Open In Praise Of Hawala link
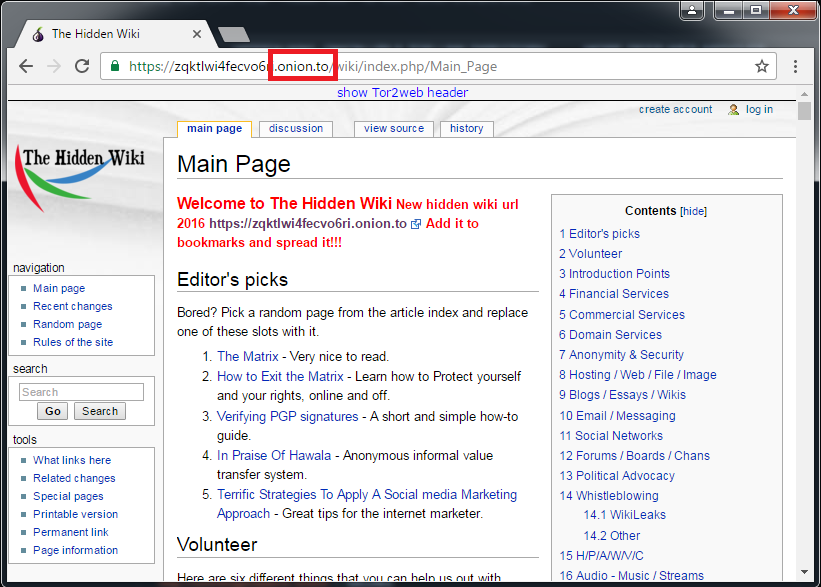 274,456
